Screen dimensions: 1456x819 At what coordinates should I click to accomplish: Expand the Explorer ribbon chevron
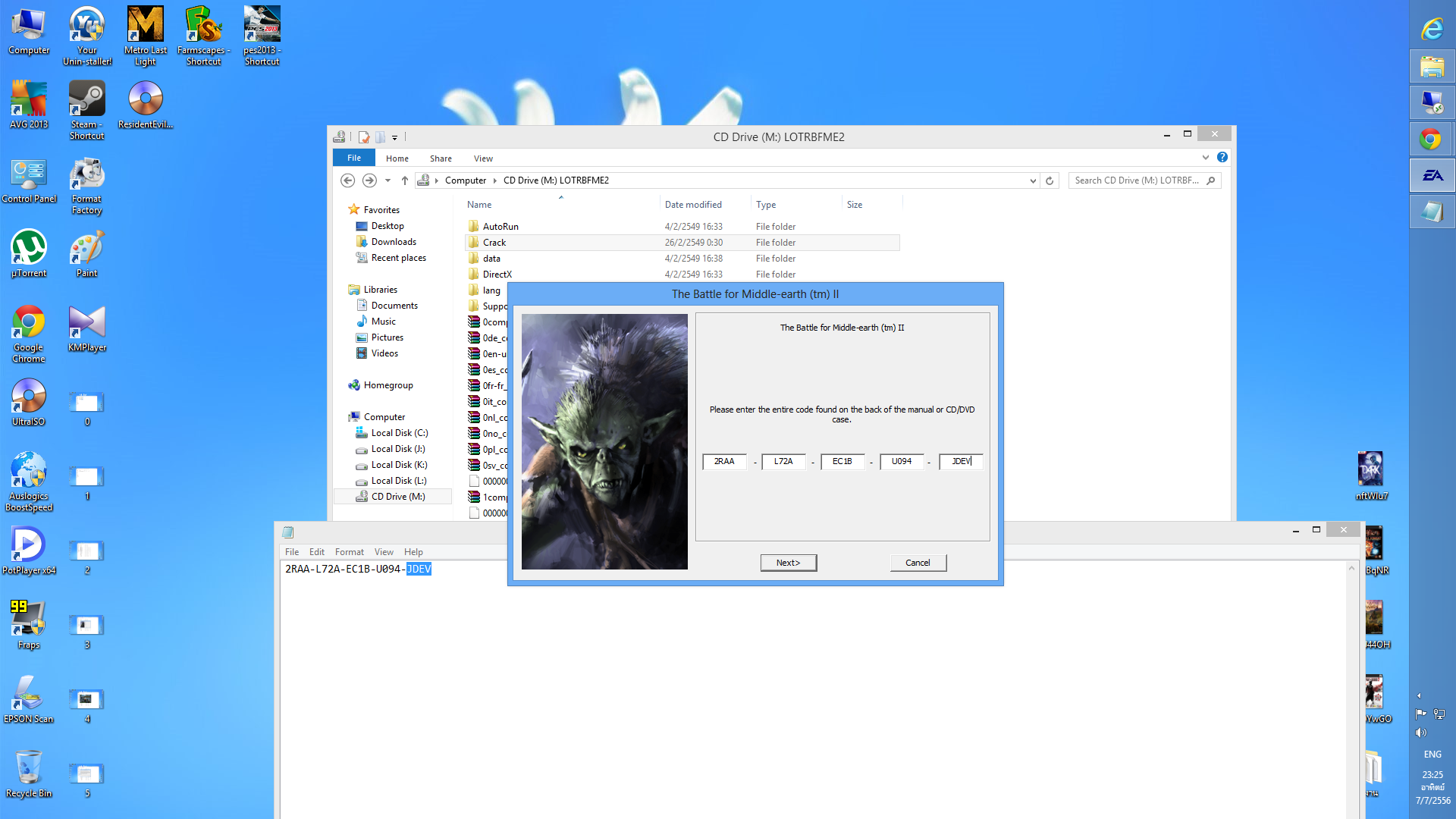pyautogui.click(x=1206, y=158)
